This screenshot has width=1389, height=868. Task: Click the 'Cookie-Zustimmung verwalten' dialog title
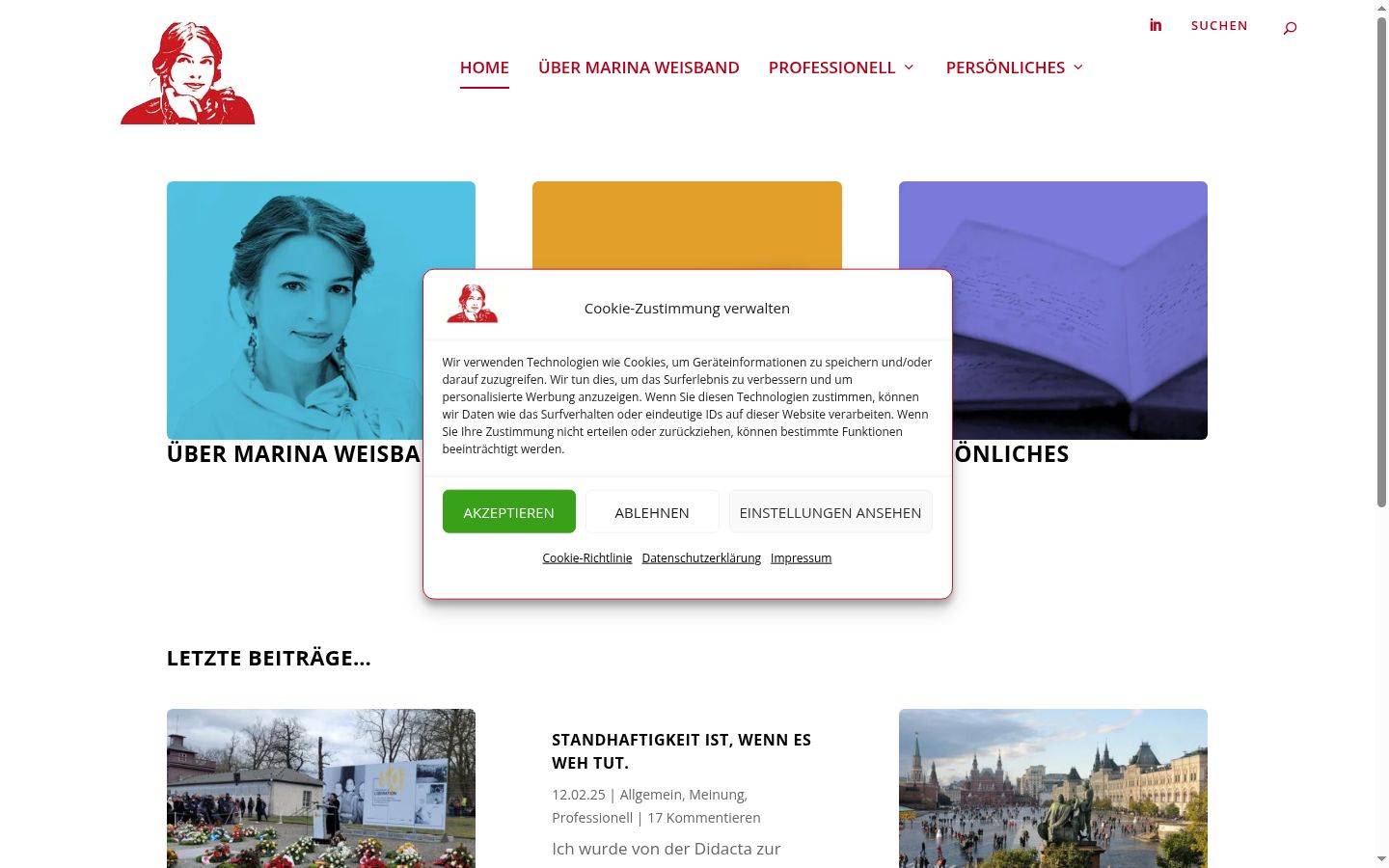(x=687, y=309)
